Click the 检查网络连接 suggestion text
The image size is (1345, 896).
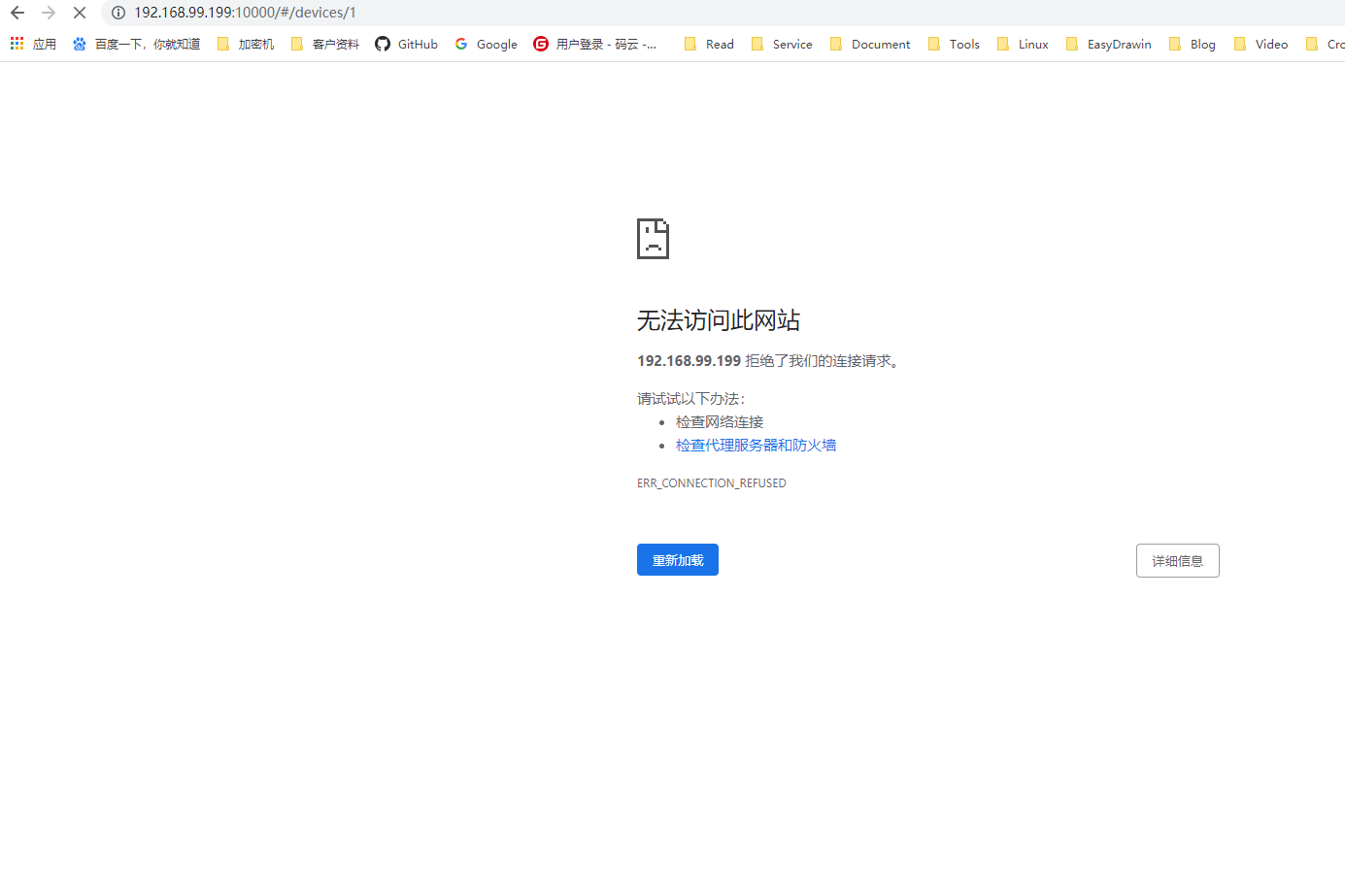tap(720, 422)
